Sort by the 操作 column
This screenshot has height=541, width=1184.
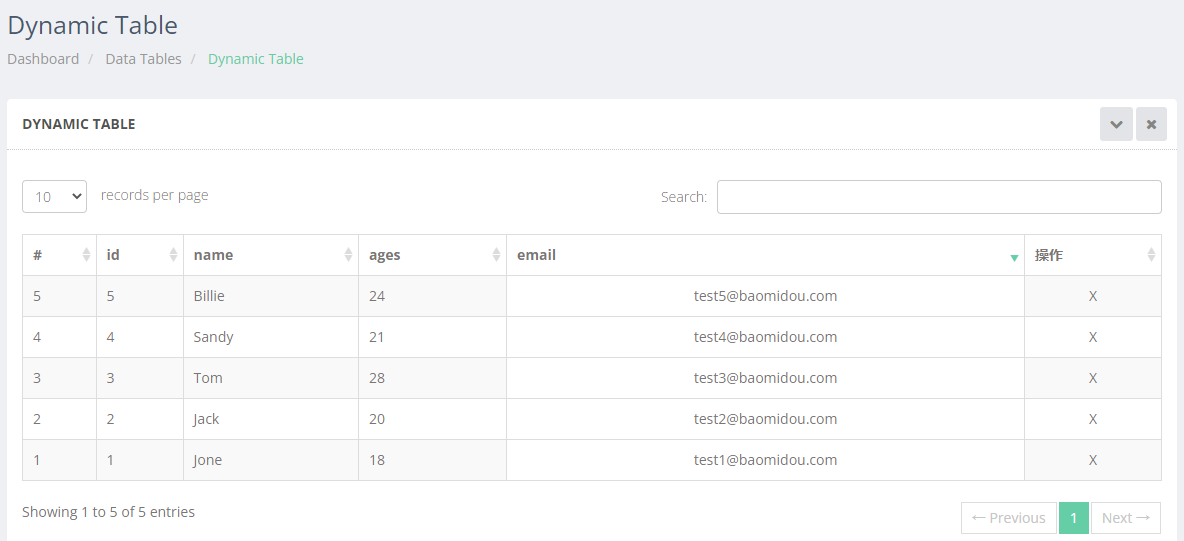1093,255
